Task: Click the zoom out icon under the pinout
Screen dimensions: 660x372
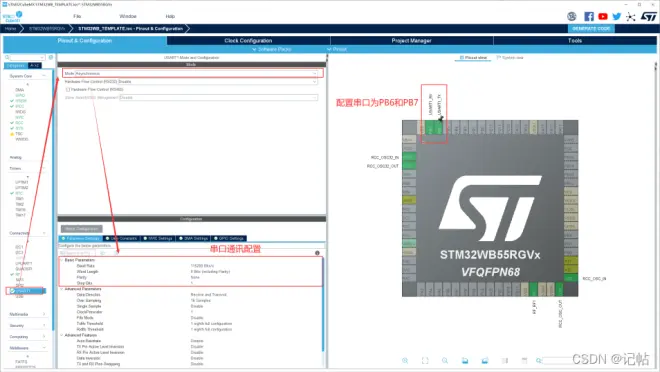Action: [445, 361]
